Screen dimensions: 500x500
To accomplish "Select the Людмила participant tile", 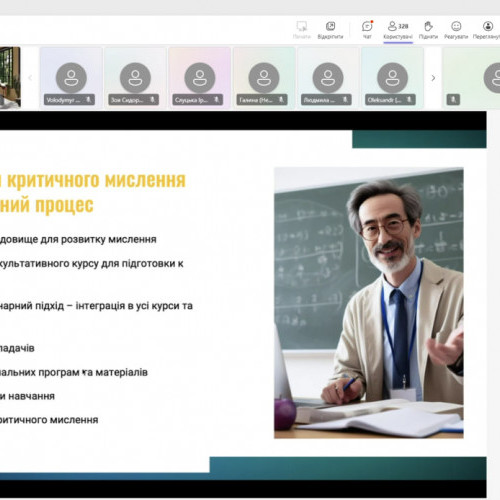I will tap(328, 78).
